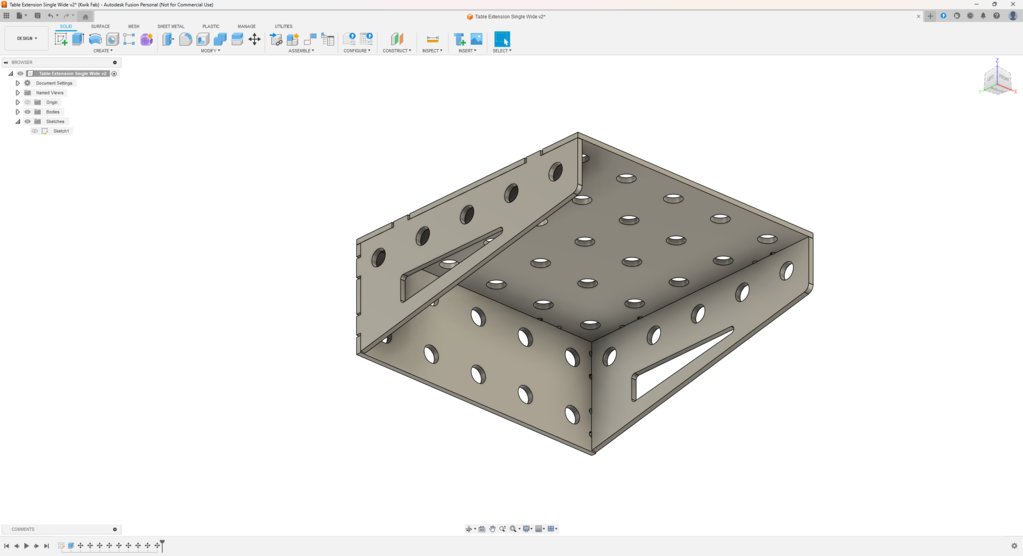Image resolution: width=1023 pixels, height=556 pixels.
Task: Toggle visibility of root component Table Extension
Action: point(20,74)
